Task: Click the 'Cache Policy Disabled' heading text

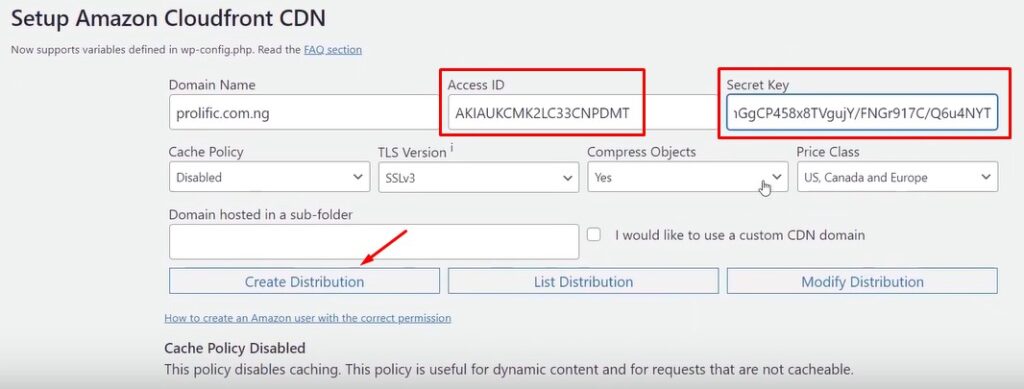Action: tap(234, 348)
